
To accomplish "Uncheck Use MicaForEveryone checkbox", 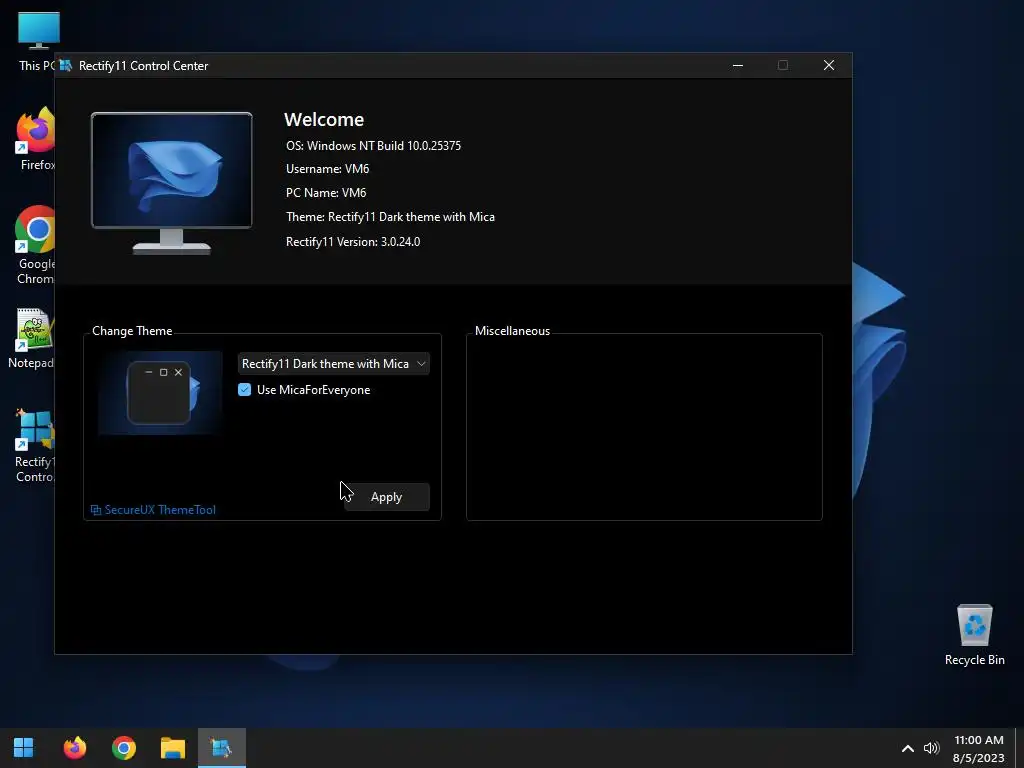I will [244, 390].
